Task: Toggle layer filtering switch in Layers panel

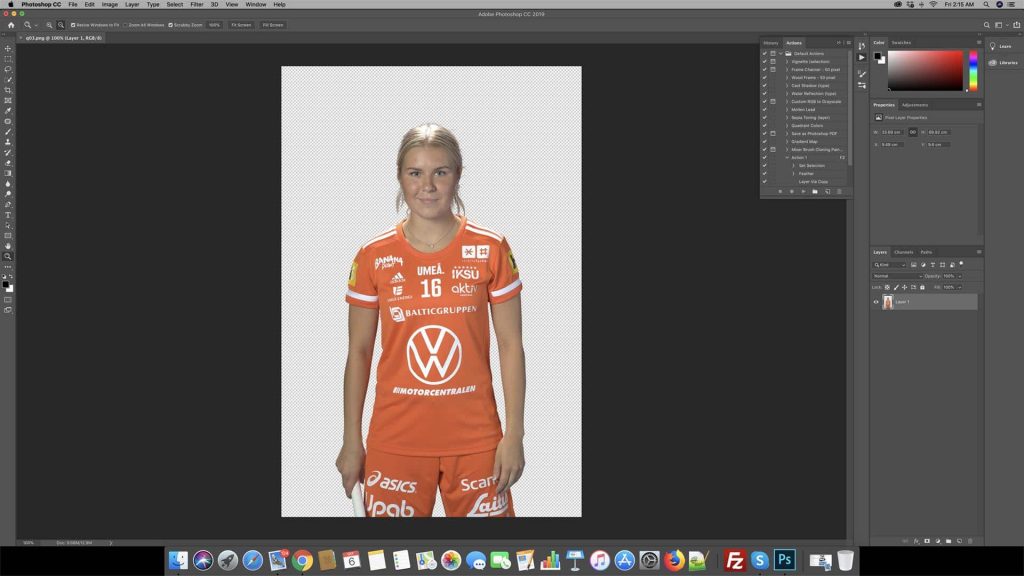Action: pyautogui.click(x=961, y=264)
